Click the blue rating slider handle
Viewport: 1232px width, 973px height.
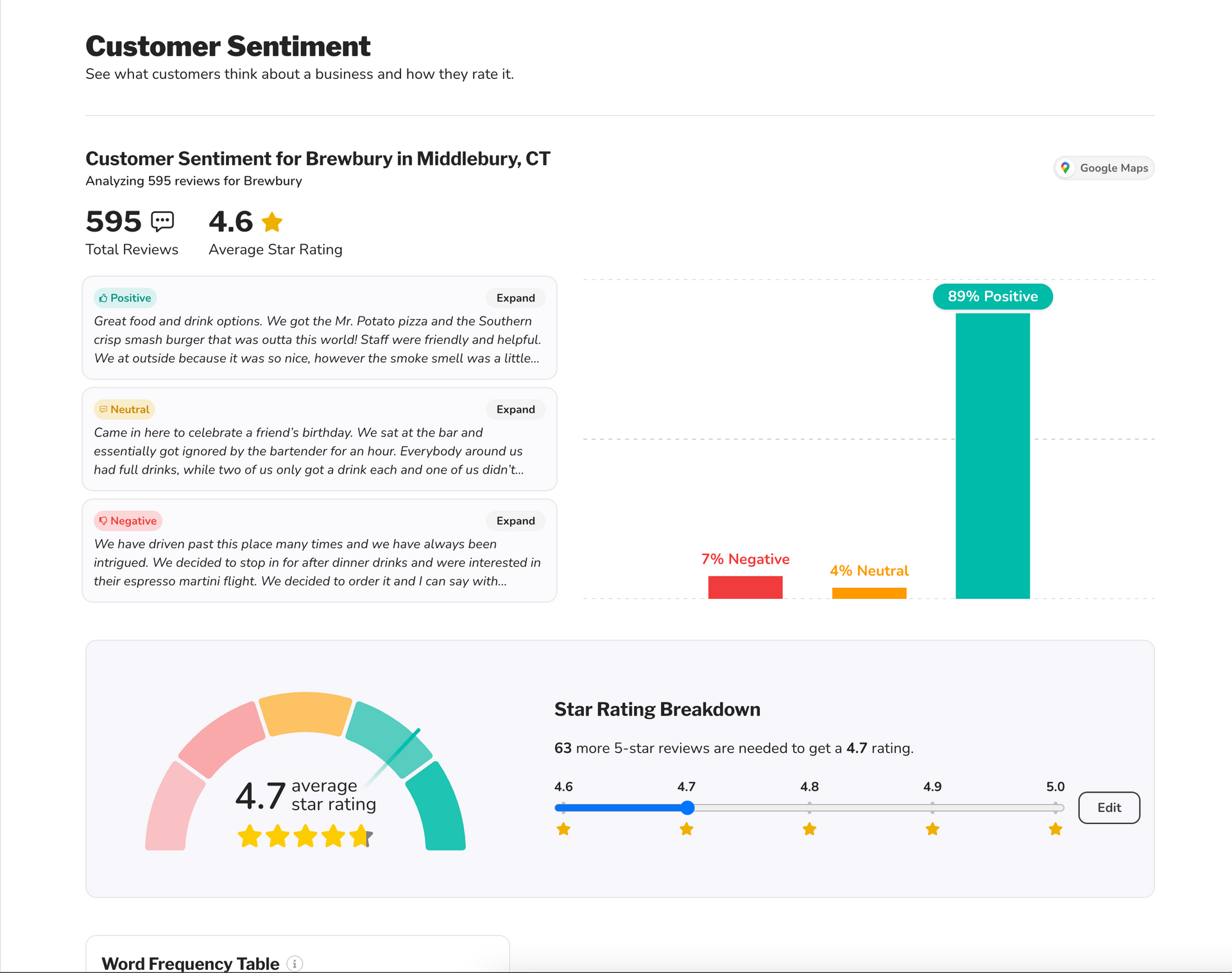point(687,807)
